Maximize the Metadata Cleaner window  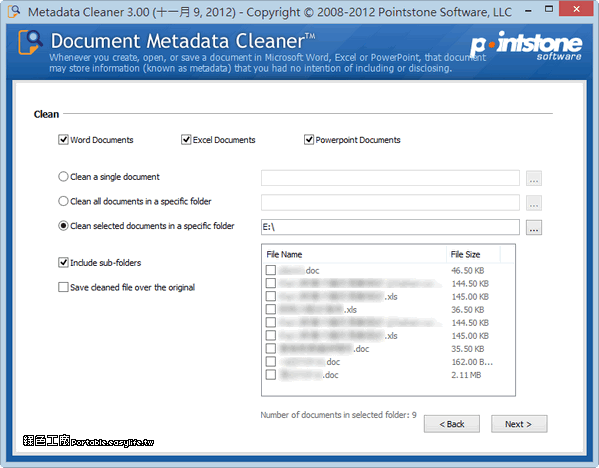(549, 9)
